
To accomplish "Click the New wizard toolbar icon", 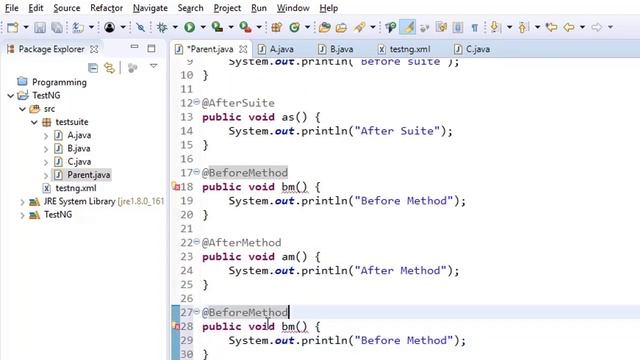I will coord(13,27).
